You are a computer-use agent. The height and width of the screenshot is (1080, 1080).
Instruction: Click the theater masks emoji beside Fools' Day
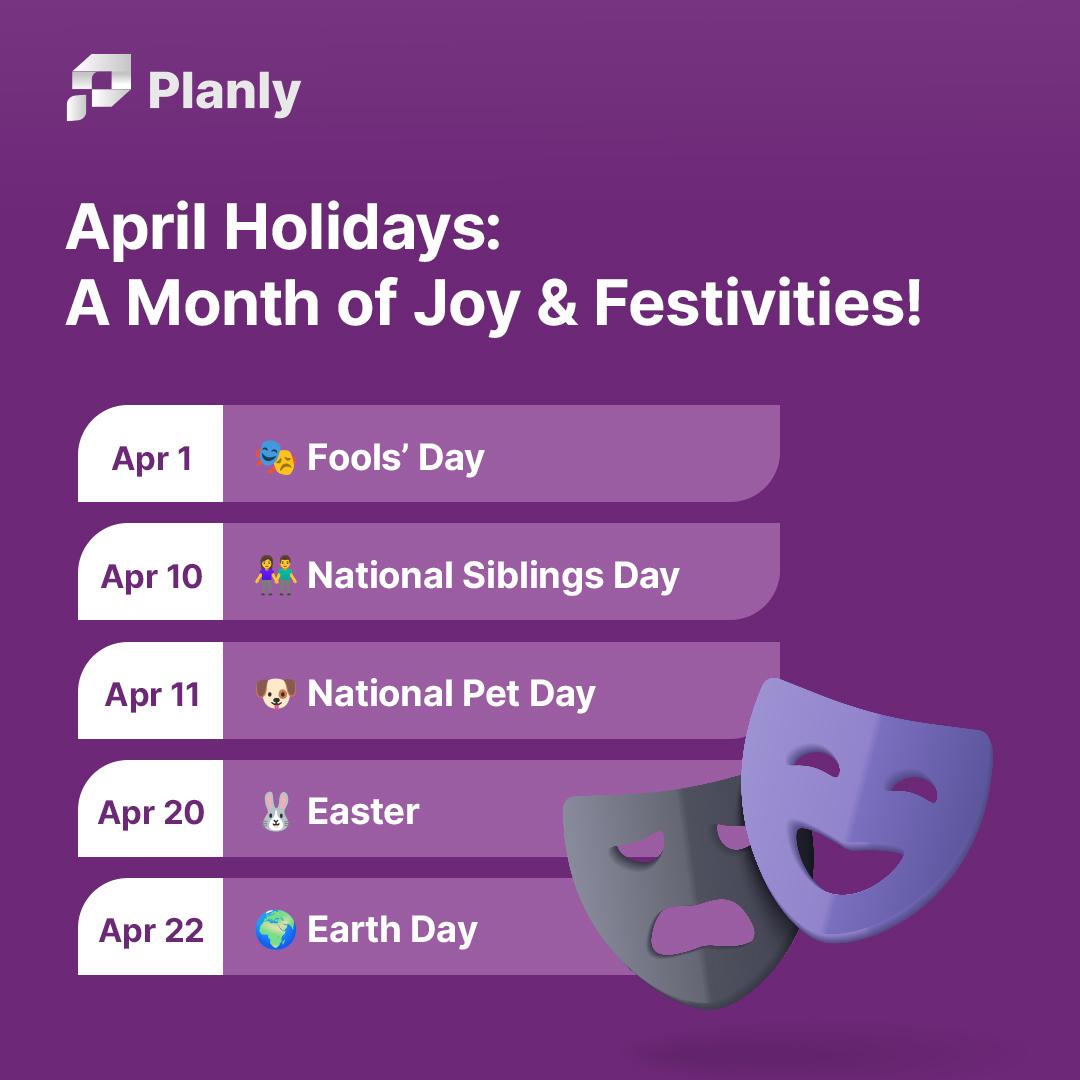tap(276, 457)
